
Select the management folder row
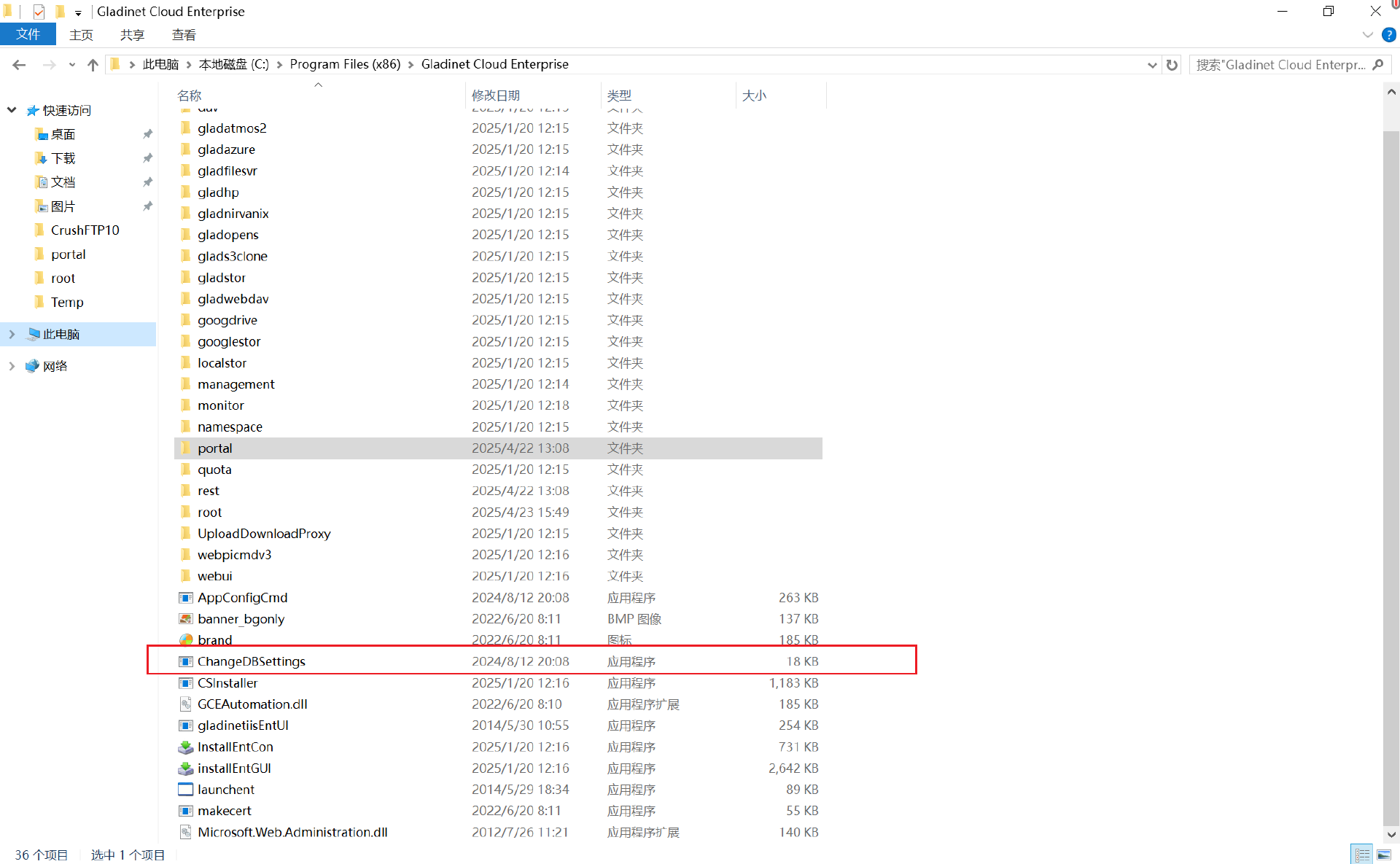tap(498, 384)
